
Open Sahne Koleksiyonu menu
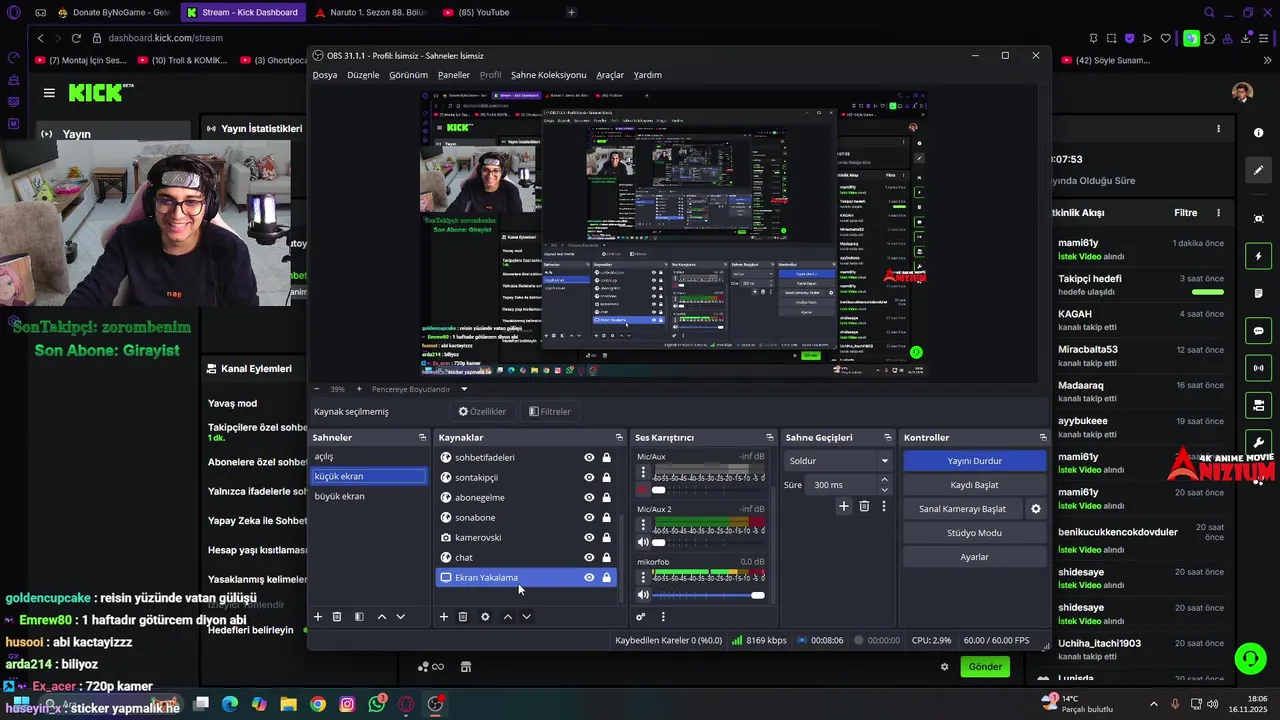[x=548, y=75]
